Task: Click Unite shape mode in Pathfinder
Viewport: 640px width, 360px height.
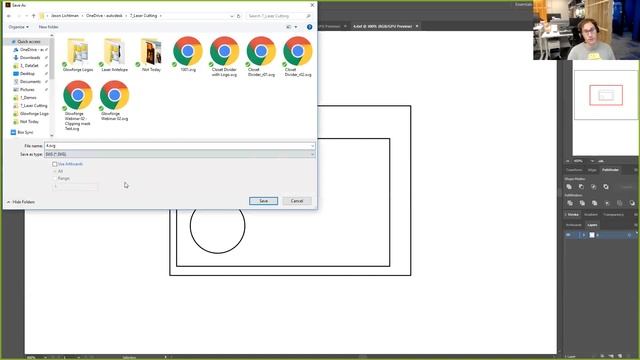Action: [x=569, y=187]
